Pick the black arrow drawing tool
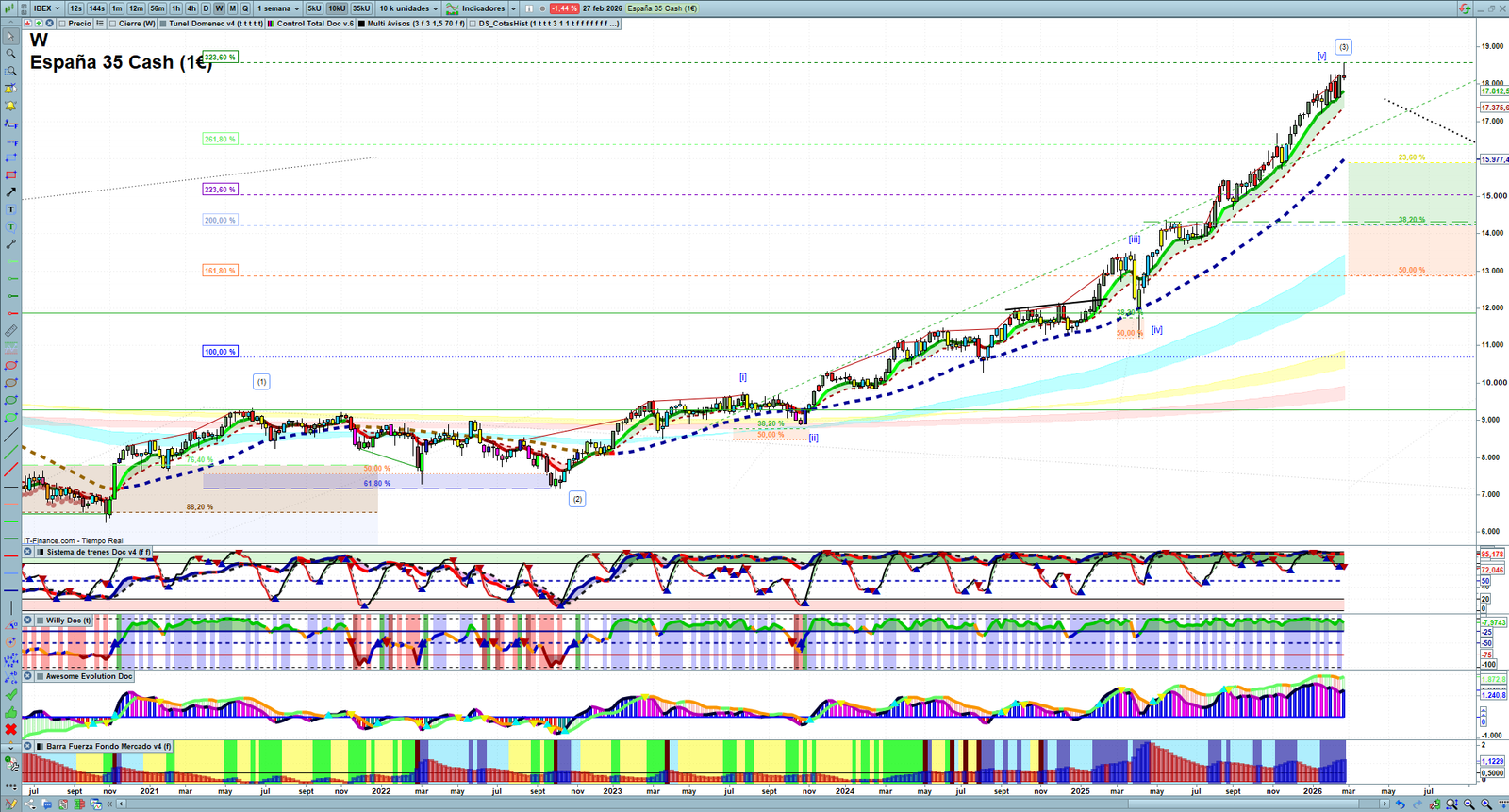Viewport: 1509px width, 812px height. (11, 192)
